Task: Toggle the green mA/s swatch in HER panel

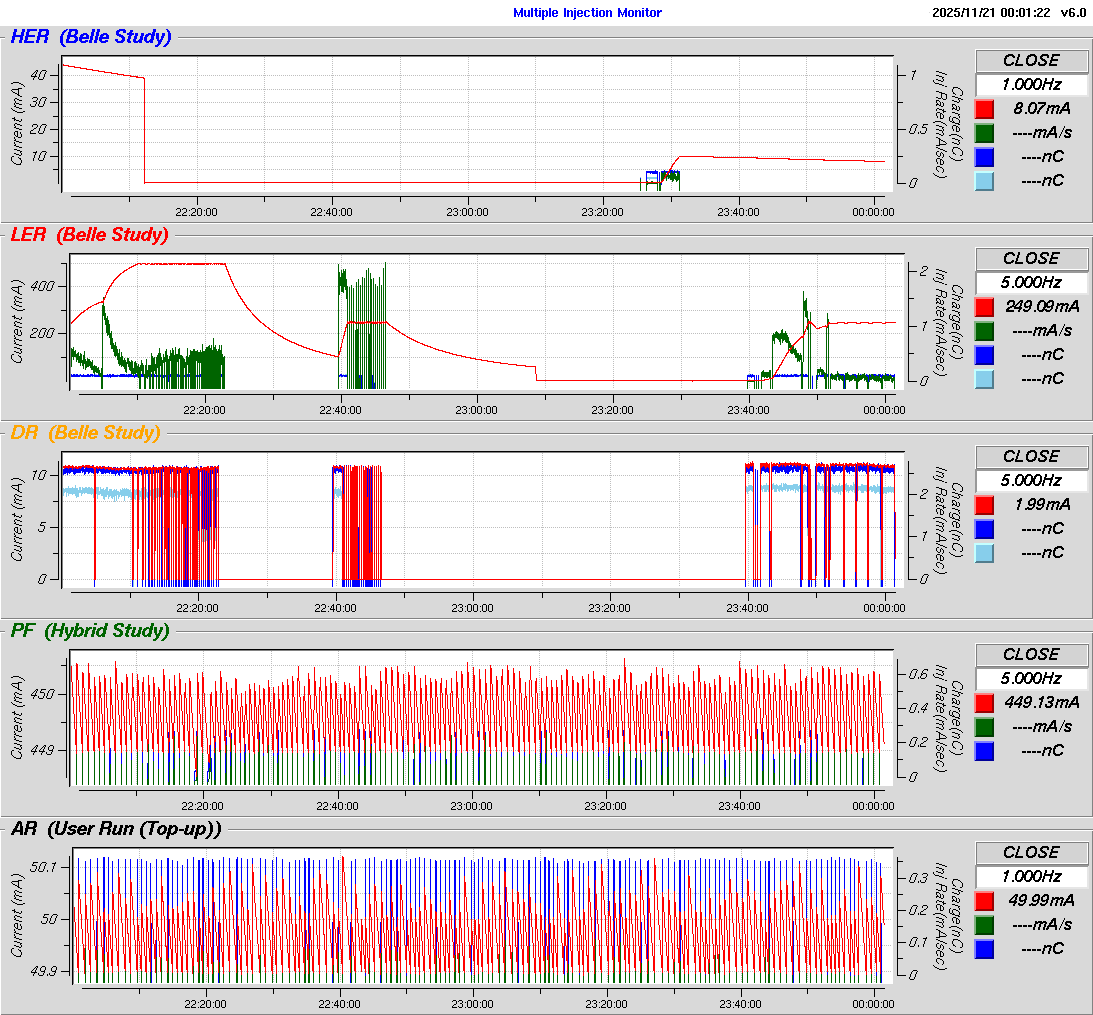Action: [985, 133]
